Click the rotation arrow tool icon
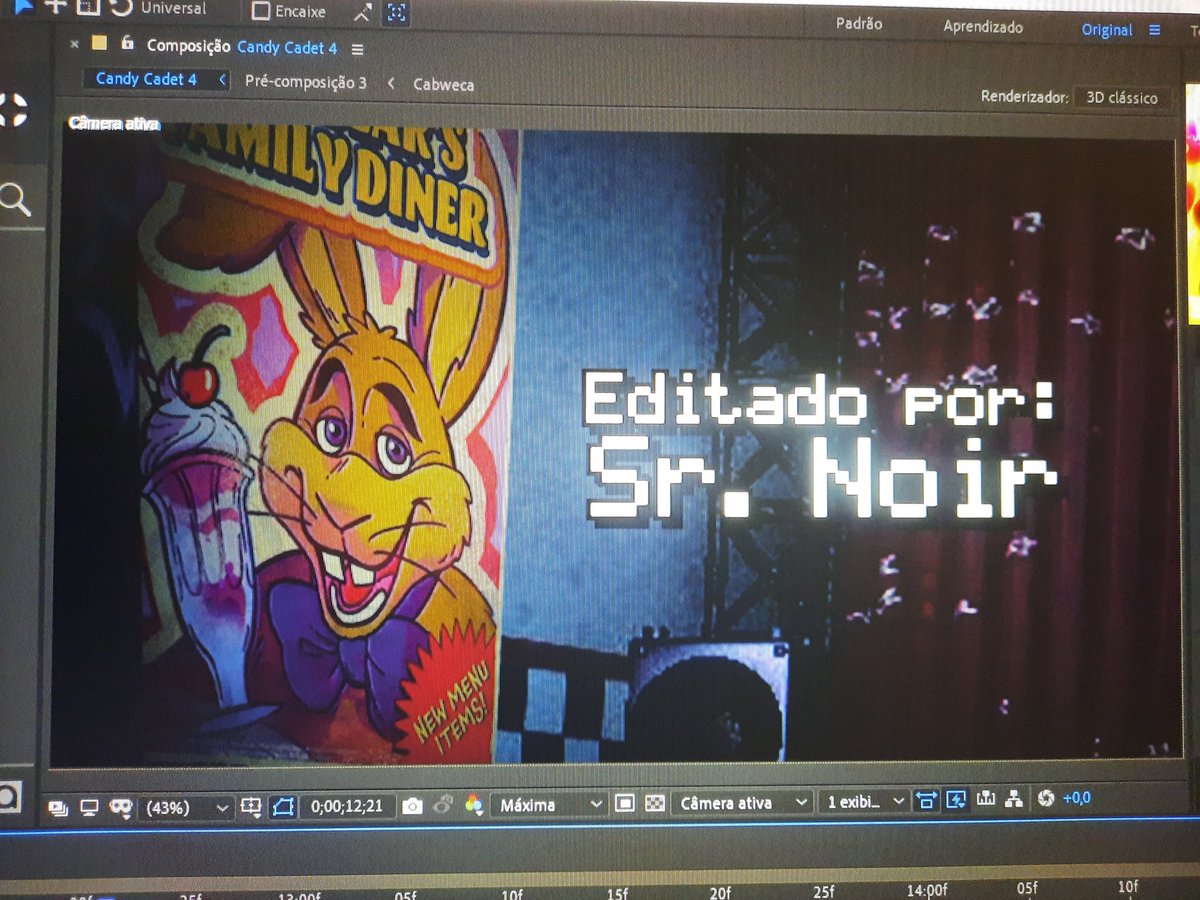The height and width of the screenshot is (900, 1200). 121,8
